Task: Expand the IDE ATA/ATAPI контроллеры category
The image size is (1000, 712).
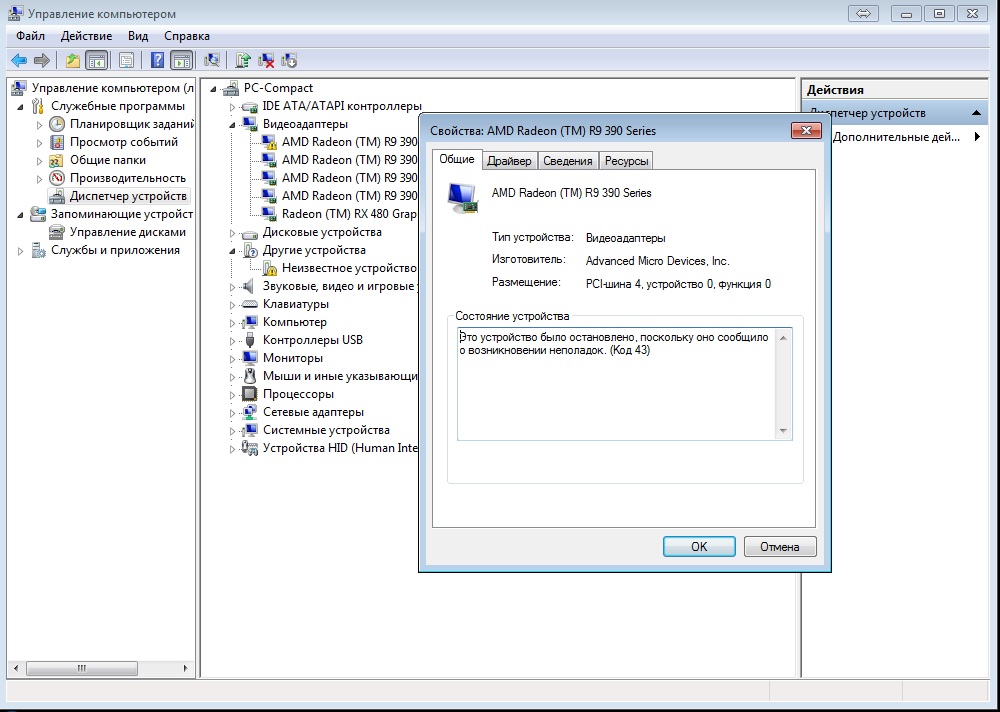Action: [x=233, y=107]
